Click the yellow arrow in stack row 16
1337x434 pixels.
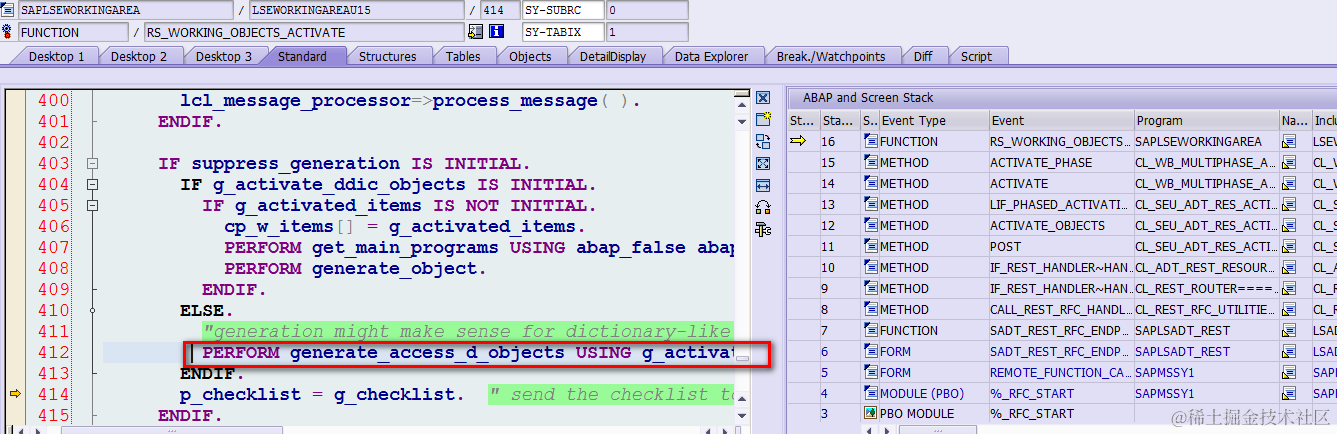[x=797, y=141]
